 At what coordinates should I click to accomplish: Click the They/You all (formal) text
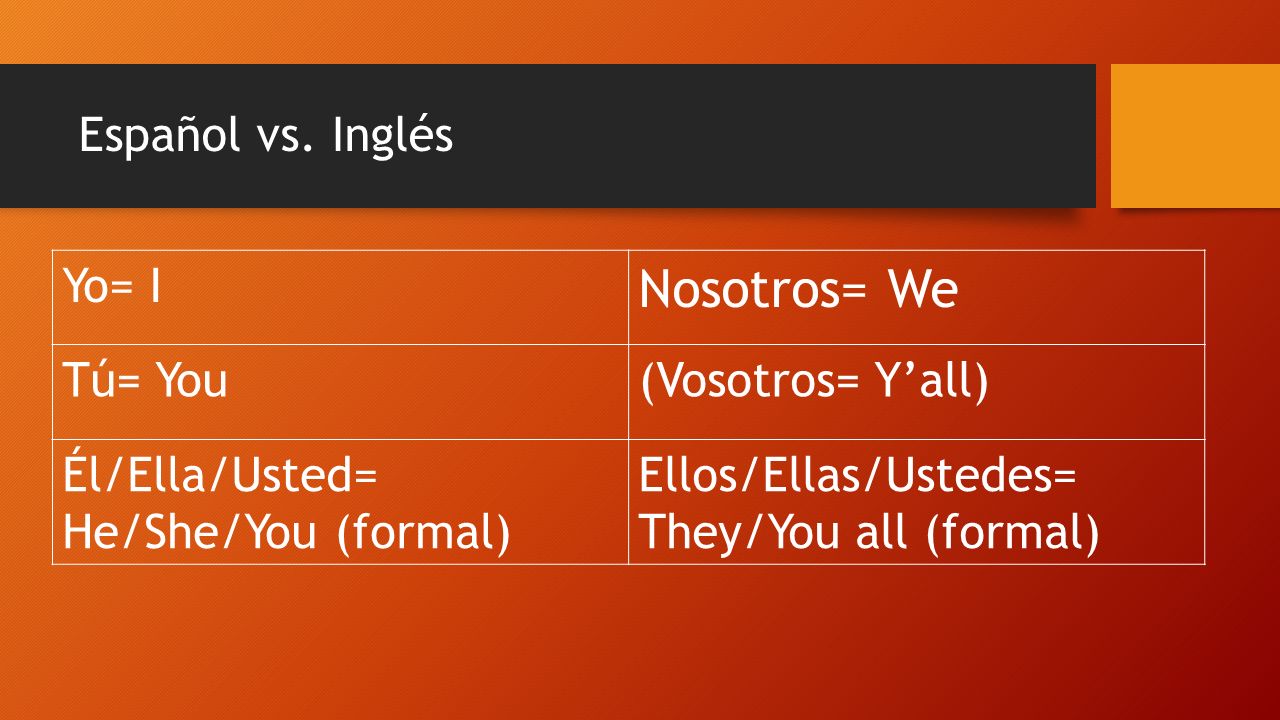[x=869, y=532]
